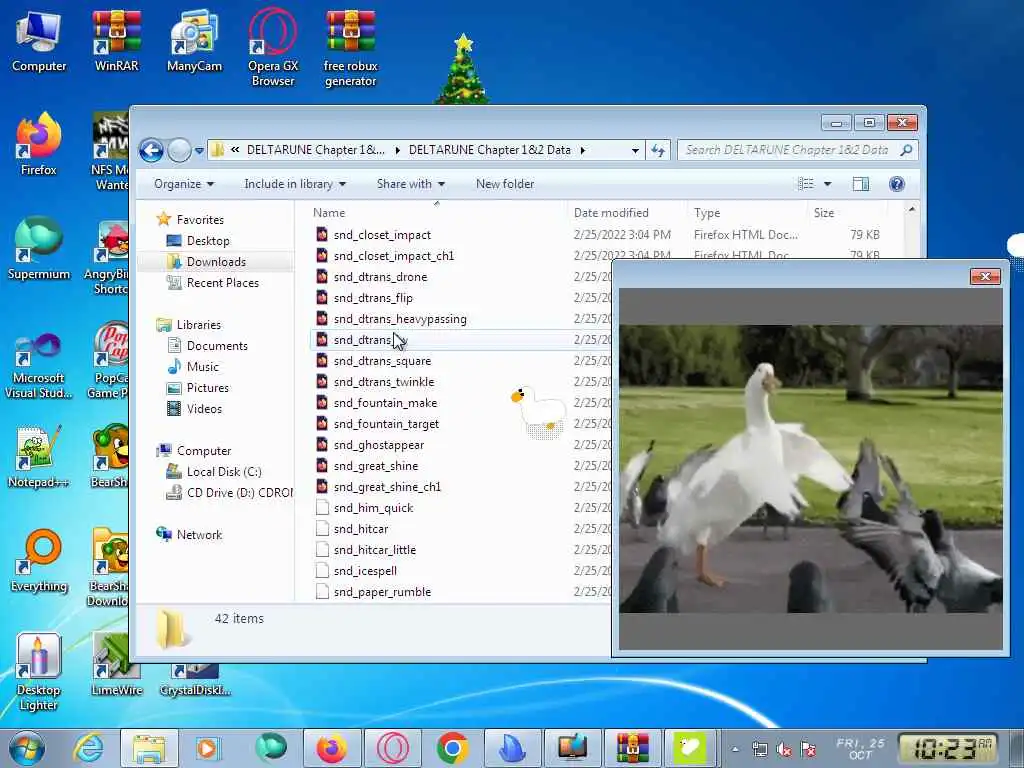This screenshot has width=1024, height=768.
Task: Open the Pictures library
Action: [x=208, y=388]
